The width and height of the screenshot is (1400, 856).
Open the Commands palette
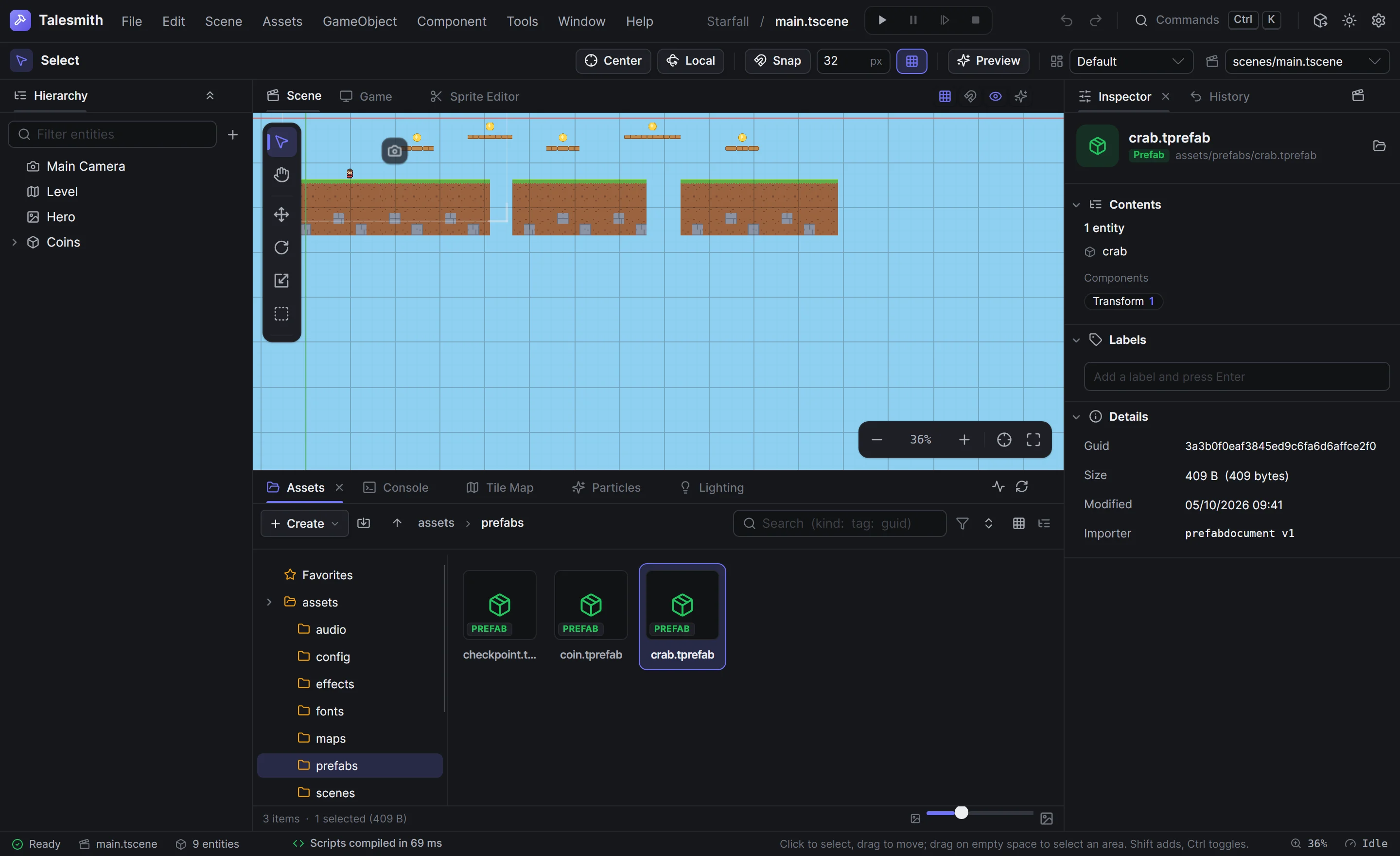point(1207,20)
